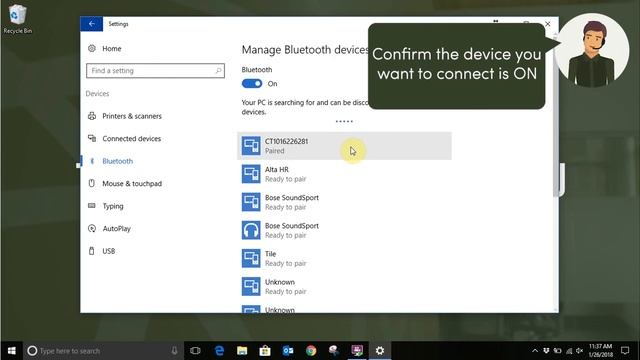640x360 pixels.
Task: Click the Cortana microphone icon
Action: point(174,351)
